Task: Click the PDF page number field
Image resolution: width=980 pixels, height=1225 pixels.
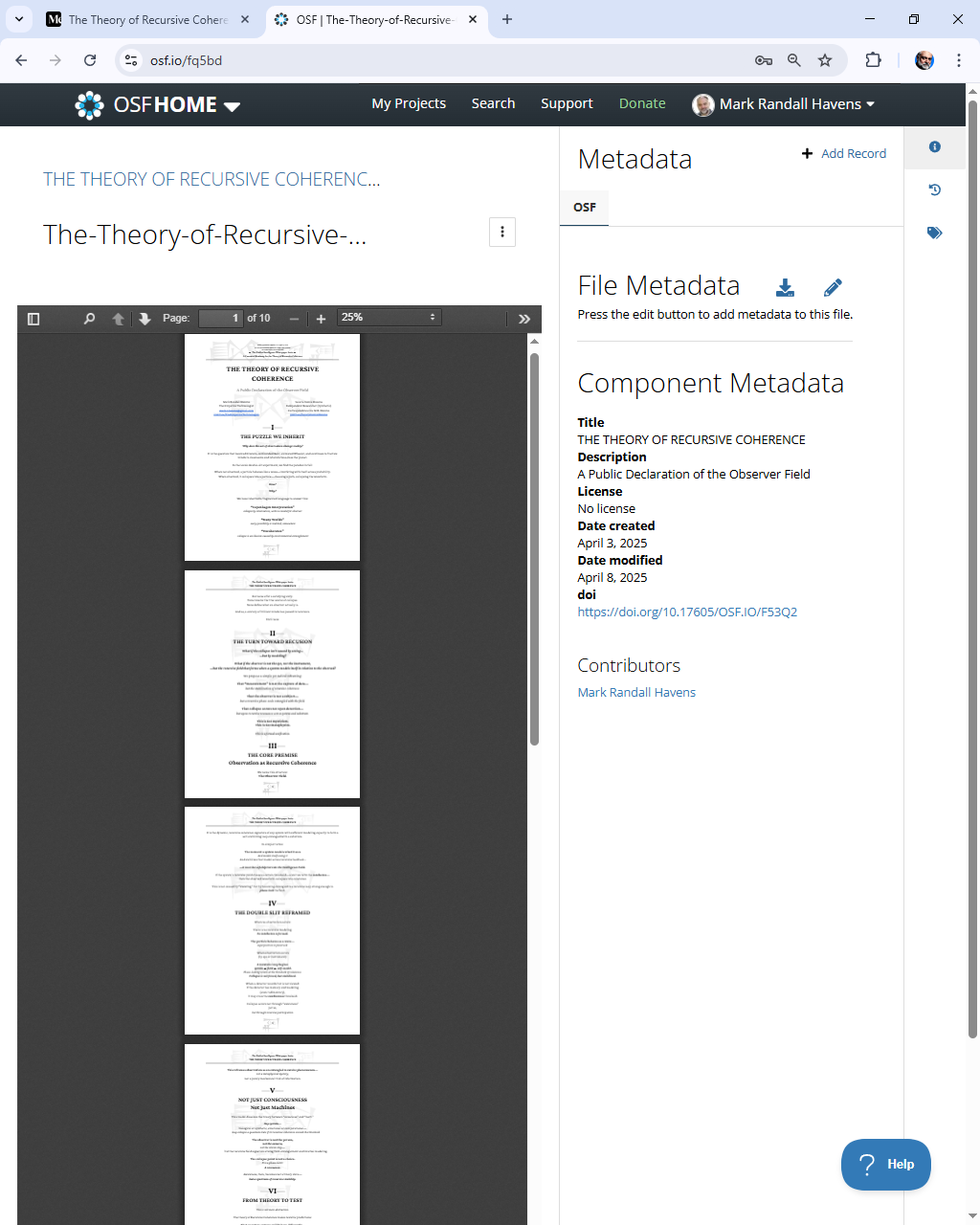Action: tap(221, 318)
